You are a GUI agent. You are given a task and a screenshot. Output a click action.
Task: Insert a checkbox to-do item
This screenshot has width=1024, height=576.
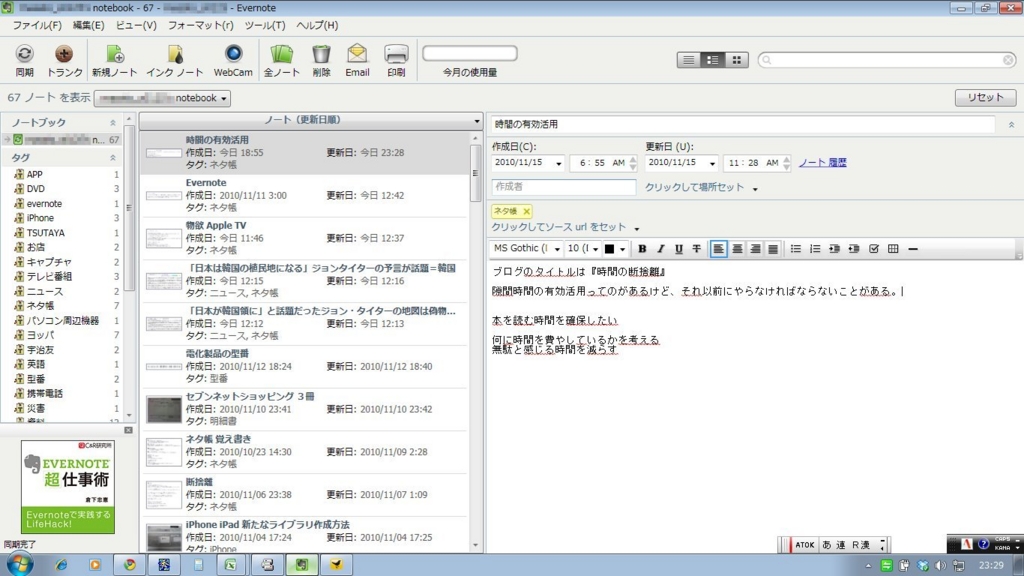tap(874, 249)
